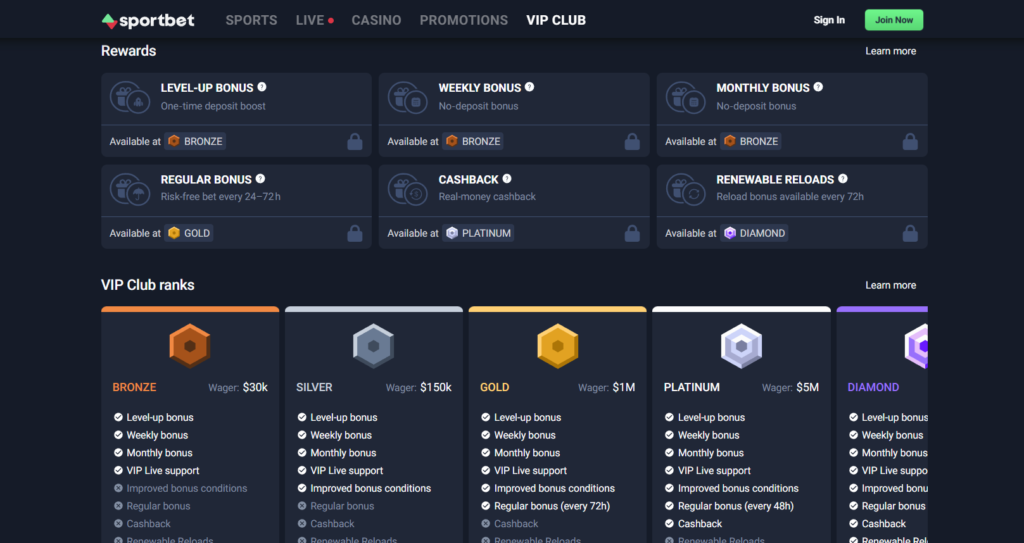The height and width of the screenshot is (543, 1024).
Task: Click Learn more next to Rewards
Action: tap(890, 51)
